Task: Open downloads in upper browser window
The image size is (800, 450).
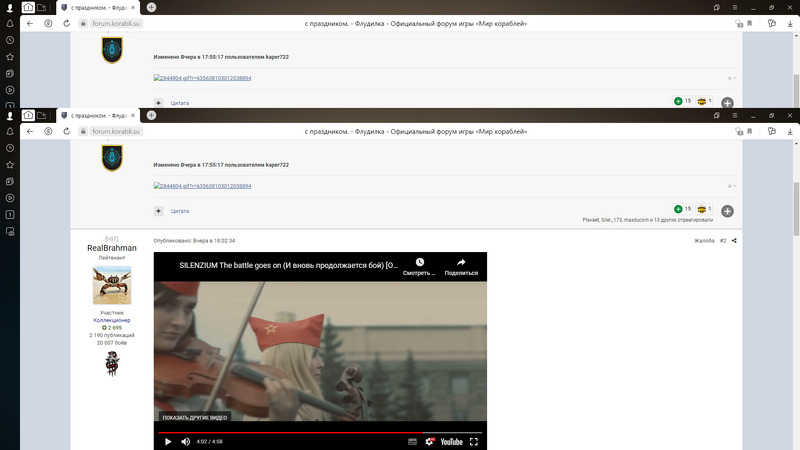Action: 790,23
